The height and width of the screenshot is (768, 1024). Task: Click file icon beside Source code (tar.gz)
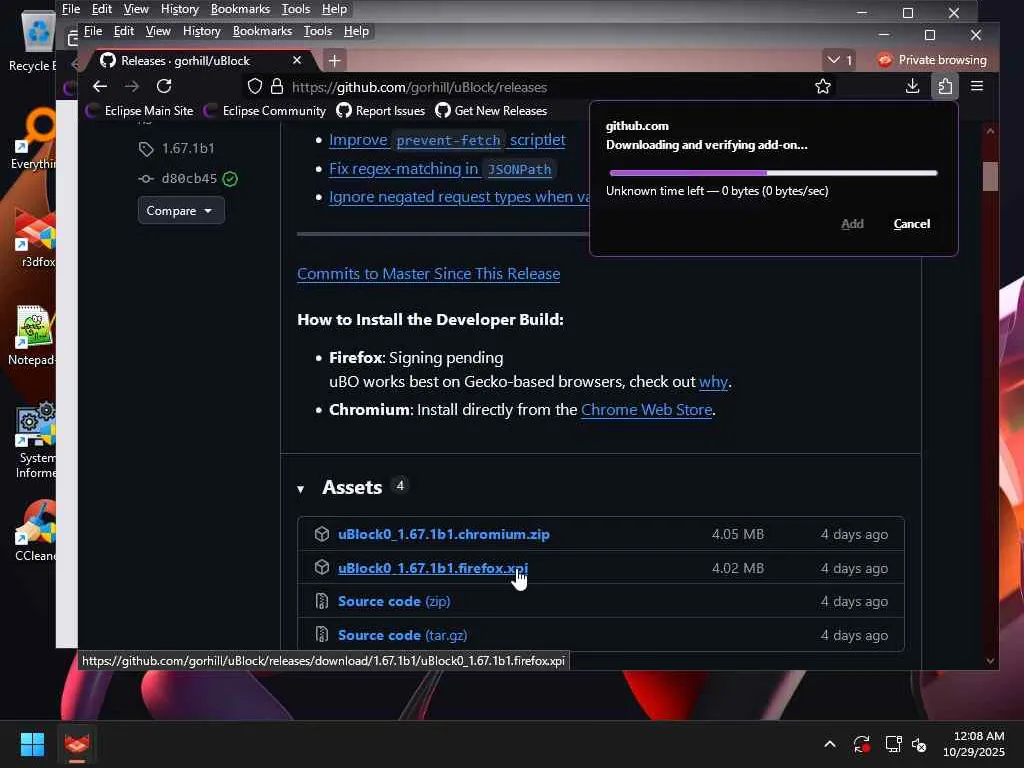point(321,634)
